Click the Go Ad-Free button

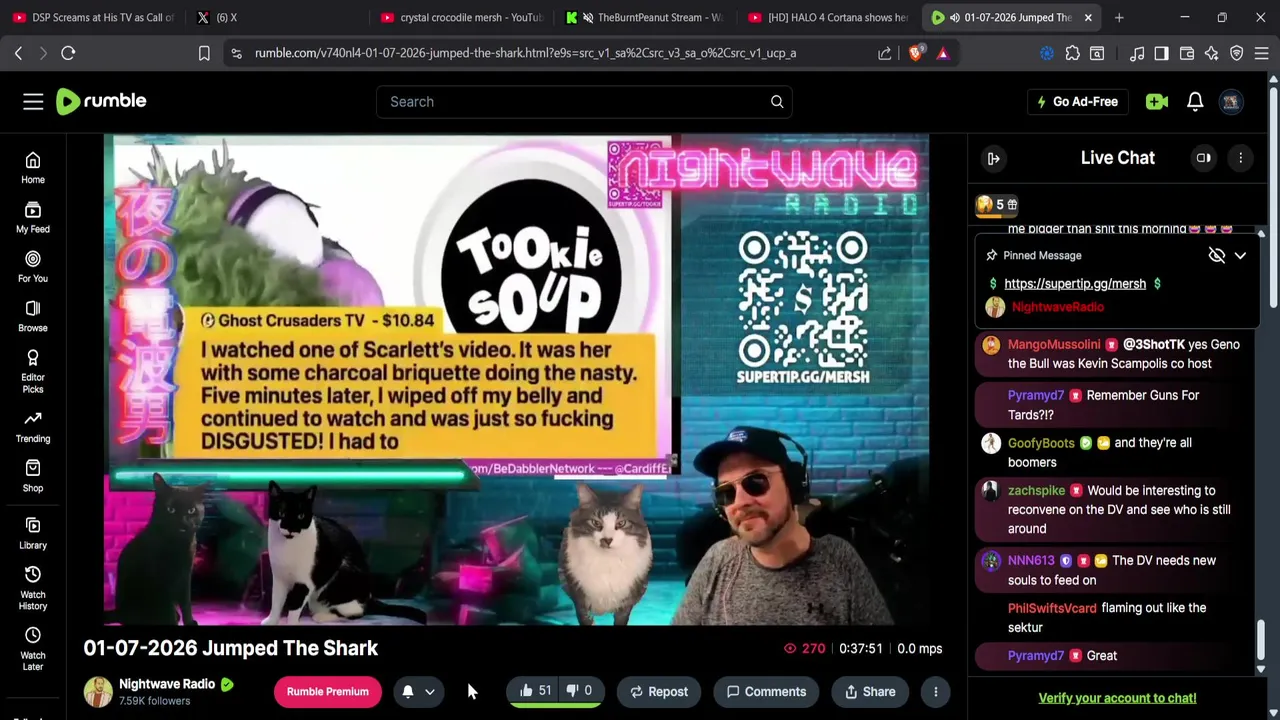click(1078, 101)
